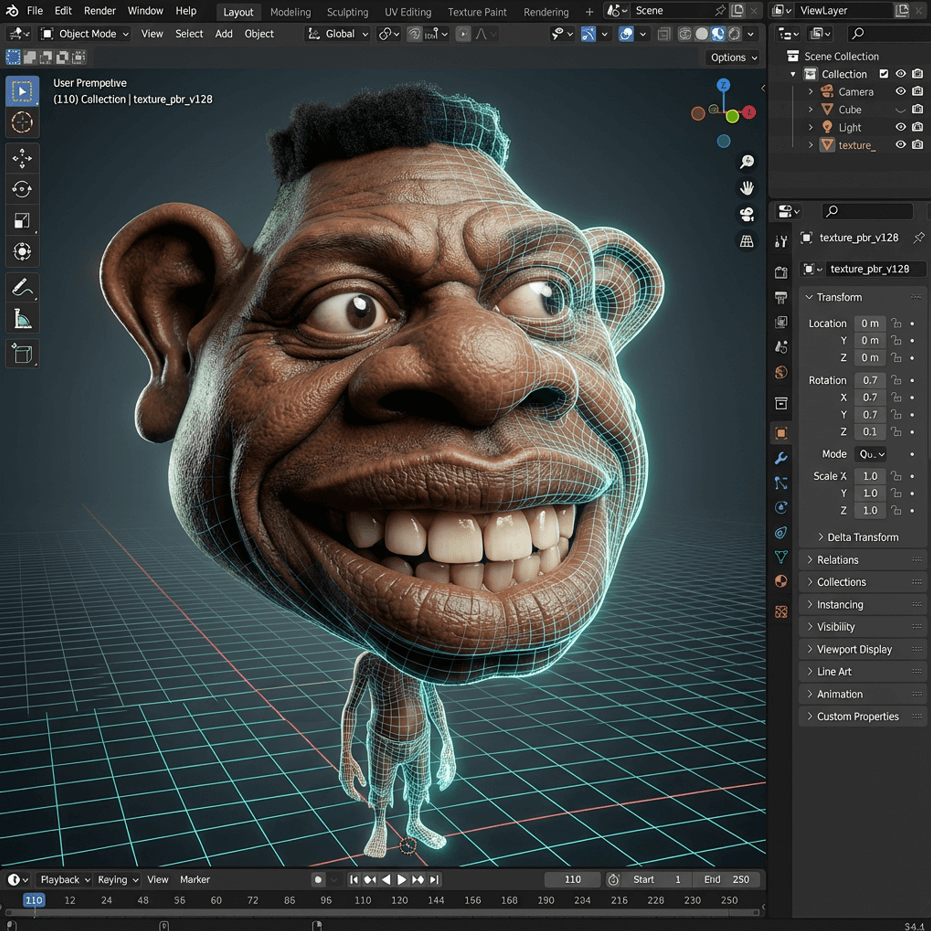Activate the Annotate pencil tool
The width and height of the screenshot is (931, 931).
point(21,288)
